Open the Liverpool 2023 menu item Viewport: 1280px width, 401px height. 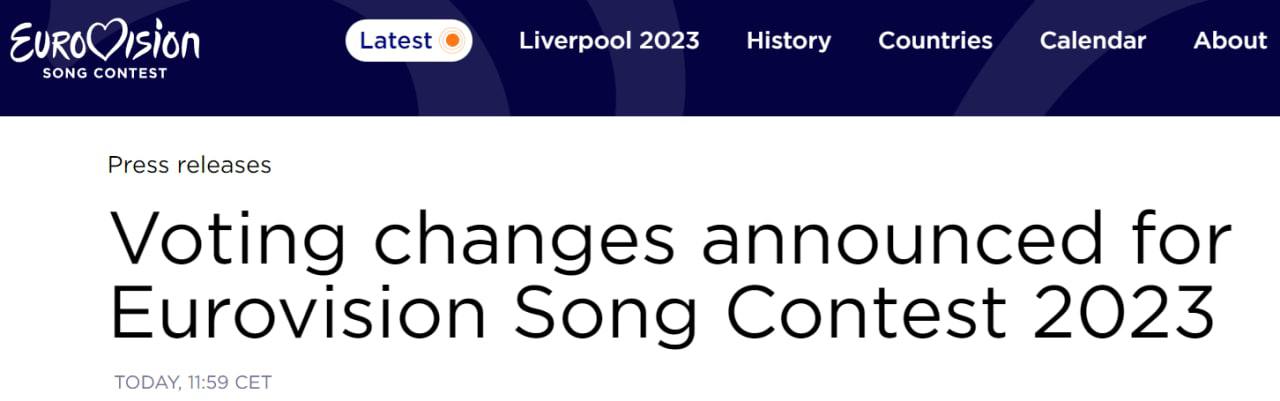coord(609,41)
